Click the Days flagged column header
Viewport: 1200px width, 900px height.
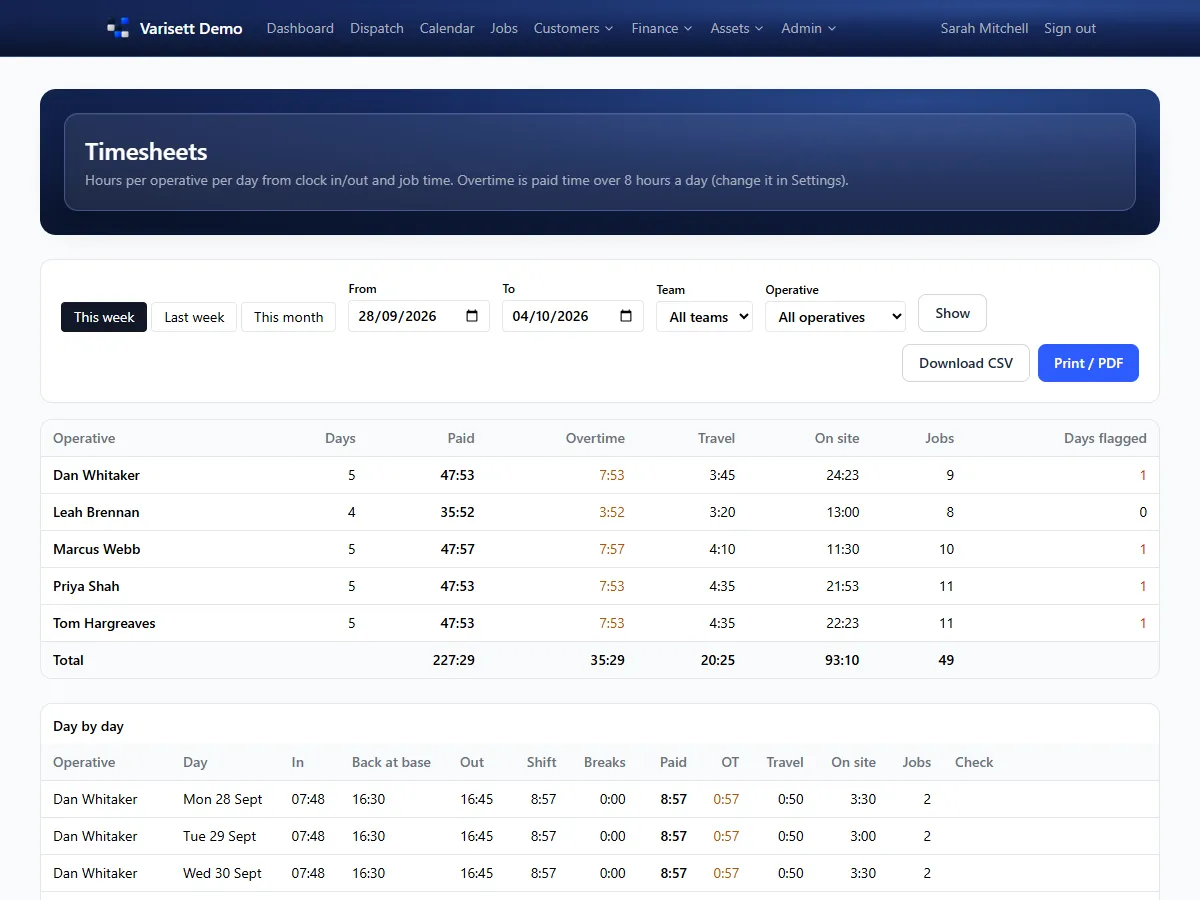pos(1105,438)
